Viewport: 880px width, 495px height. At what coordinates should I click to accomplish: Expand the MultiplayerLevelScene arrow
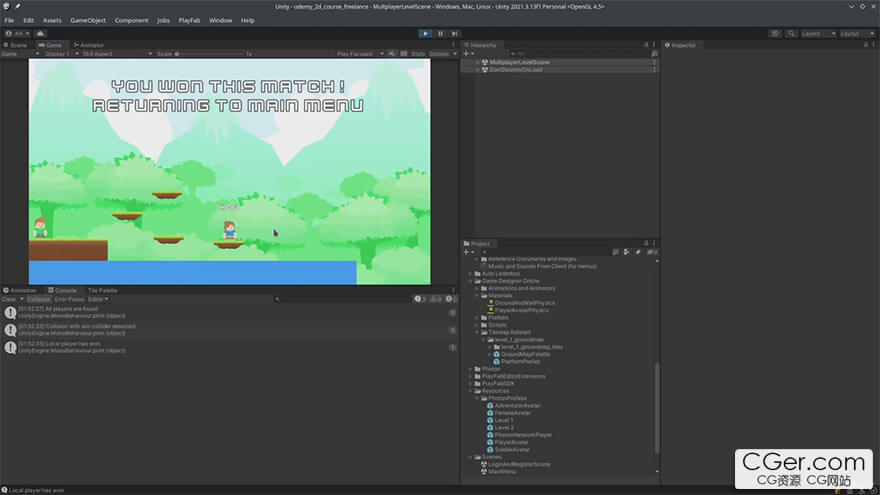[x=478, y=62]
